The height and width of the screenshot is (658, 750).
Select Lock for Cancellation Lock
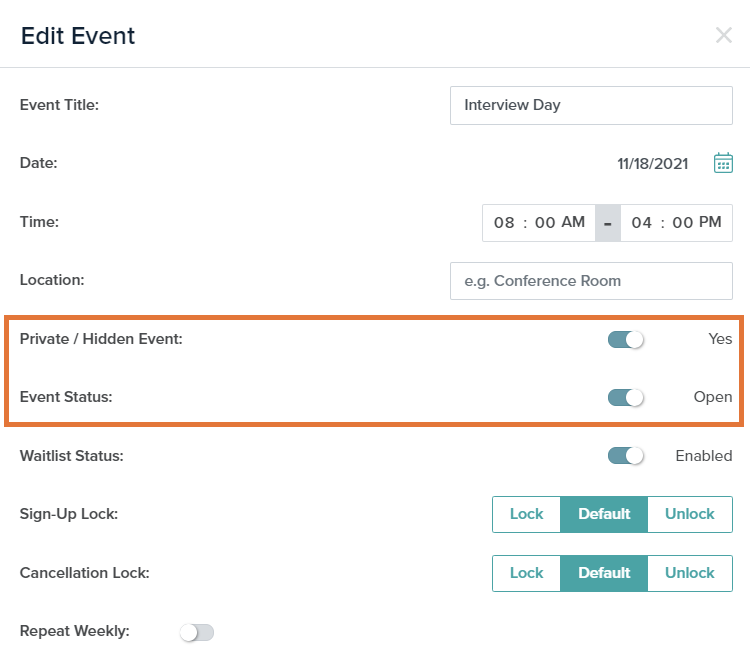(x=526, y=573)
